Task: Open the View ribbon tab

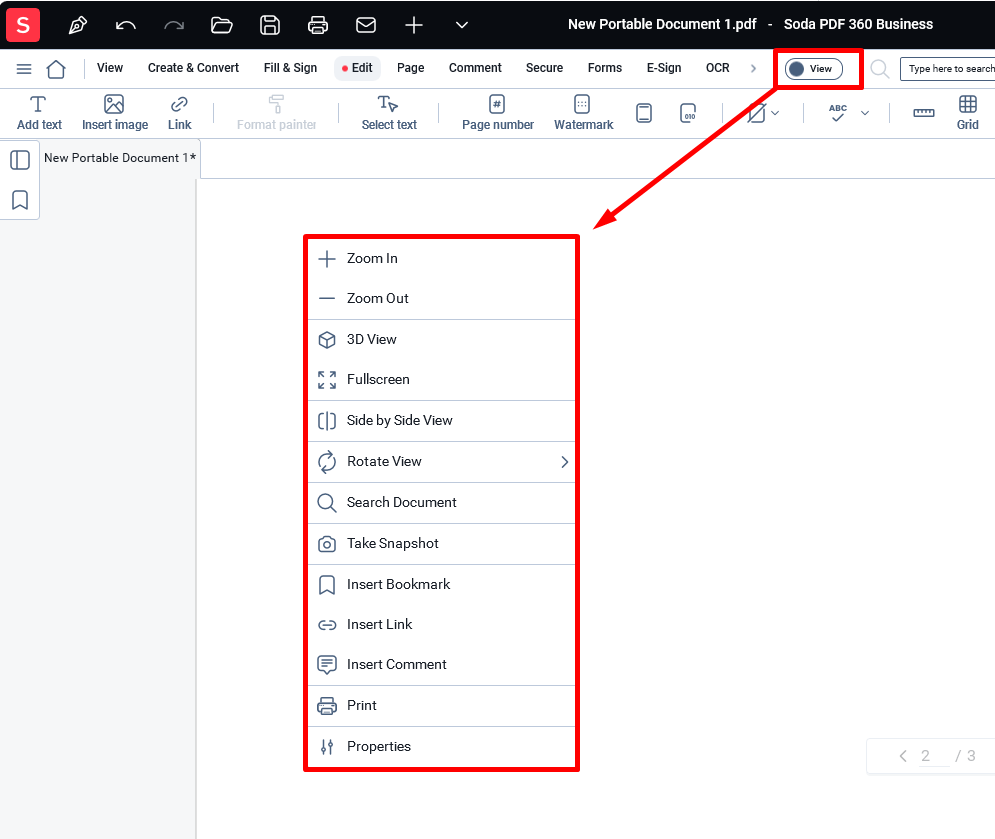Action: pyautogui.click(x=110, y=68)
